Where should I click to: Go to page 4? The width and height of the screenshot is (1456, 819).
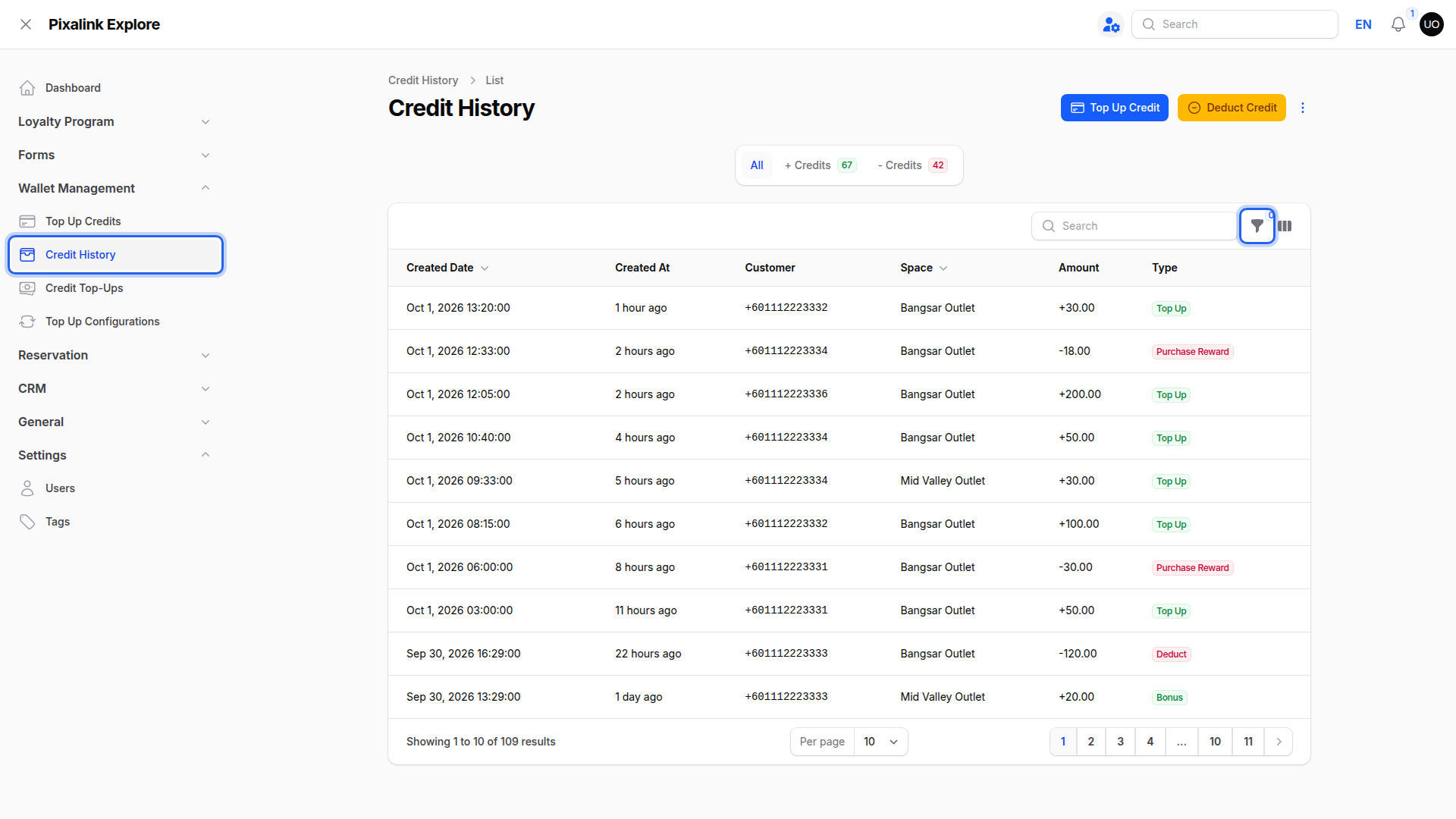(x=1150, y=742)
